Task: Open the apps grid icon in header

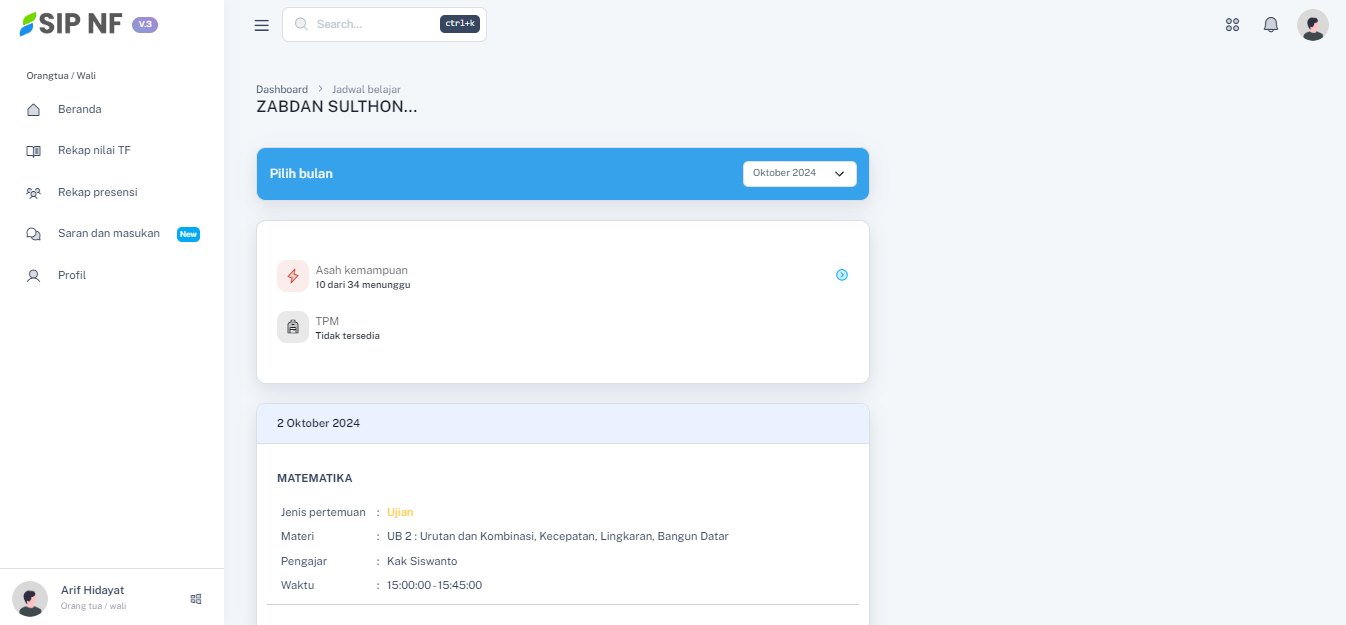Action: [1232, 25]
